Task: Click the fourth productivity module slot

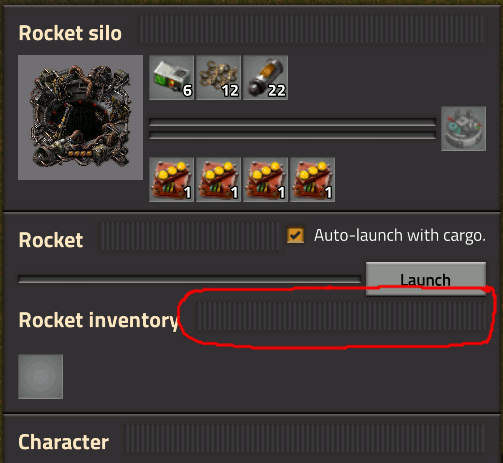Action: click(x=313, y=180)
